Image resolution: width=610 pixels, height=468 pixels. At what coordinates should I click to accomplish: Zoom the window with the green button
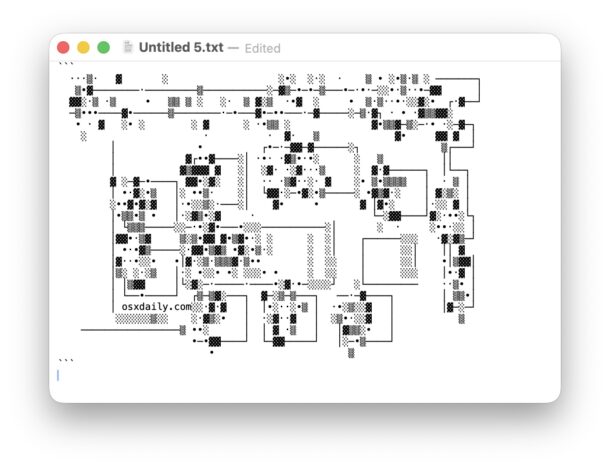pyautogui.click(x=103, y=47)
